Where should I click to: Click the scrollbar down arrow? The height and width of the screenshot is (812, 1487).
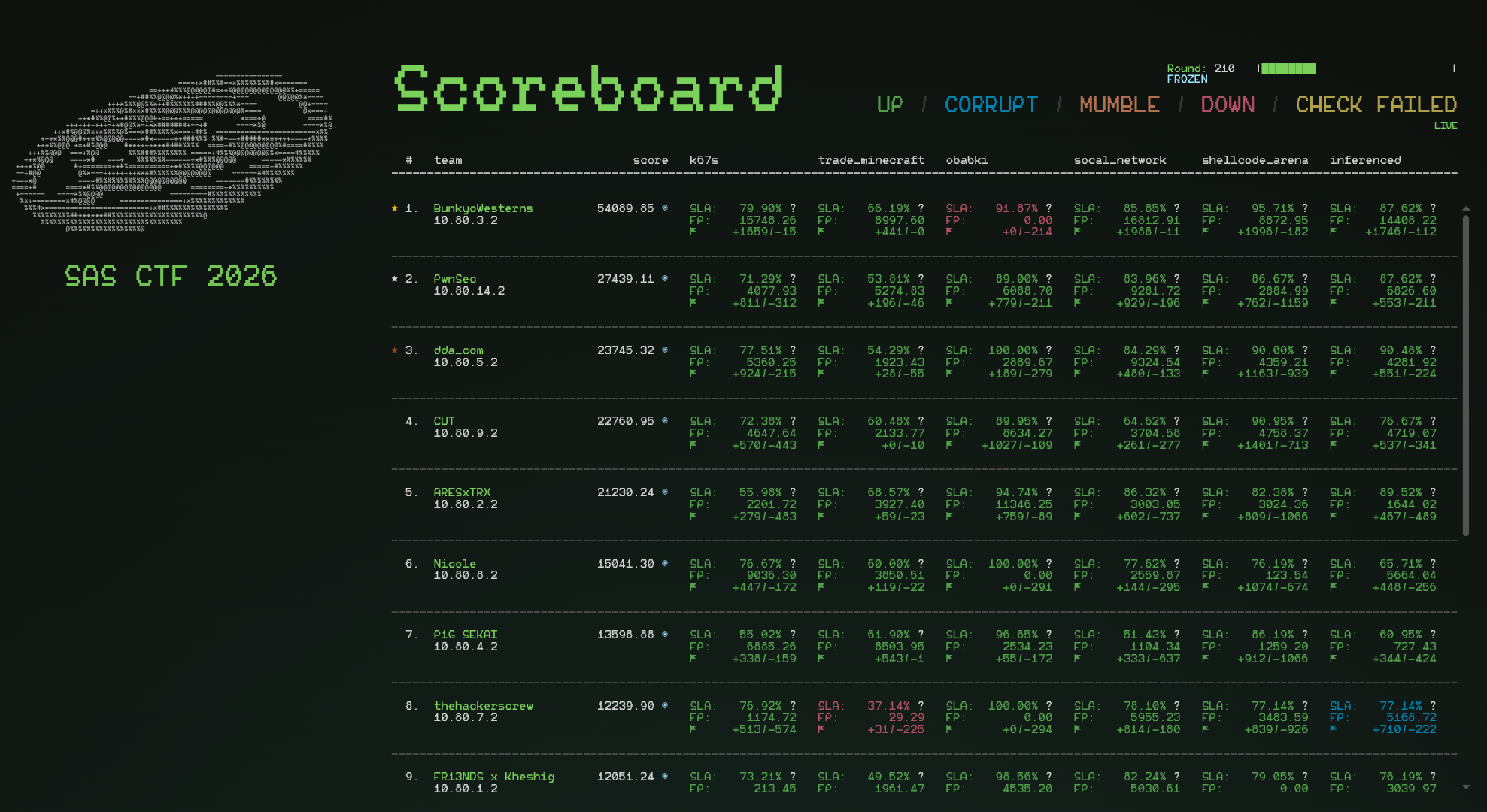click(x=1465, y=787)
